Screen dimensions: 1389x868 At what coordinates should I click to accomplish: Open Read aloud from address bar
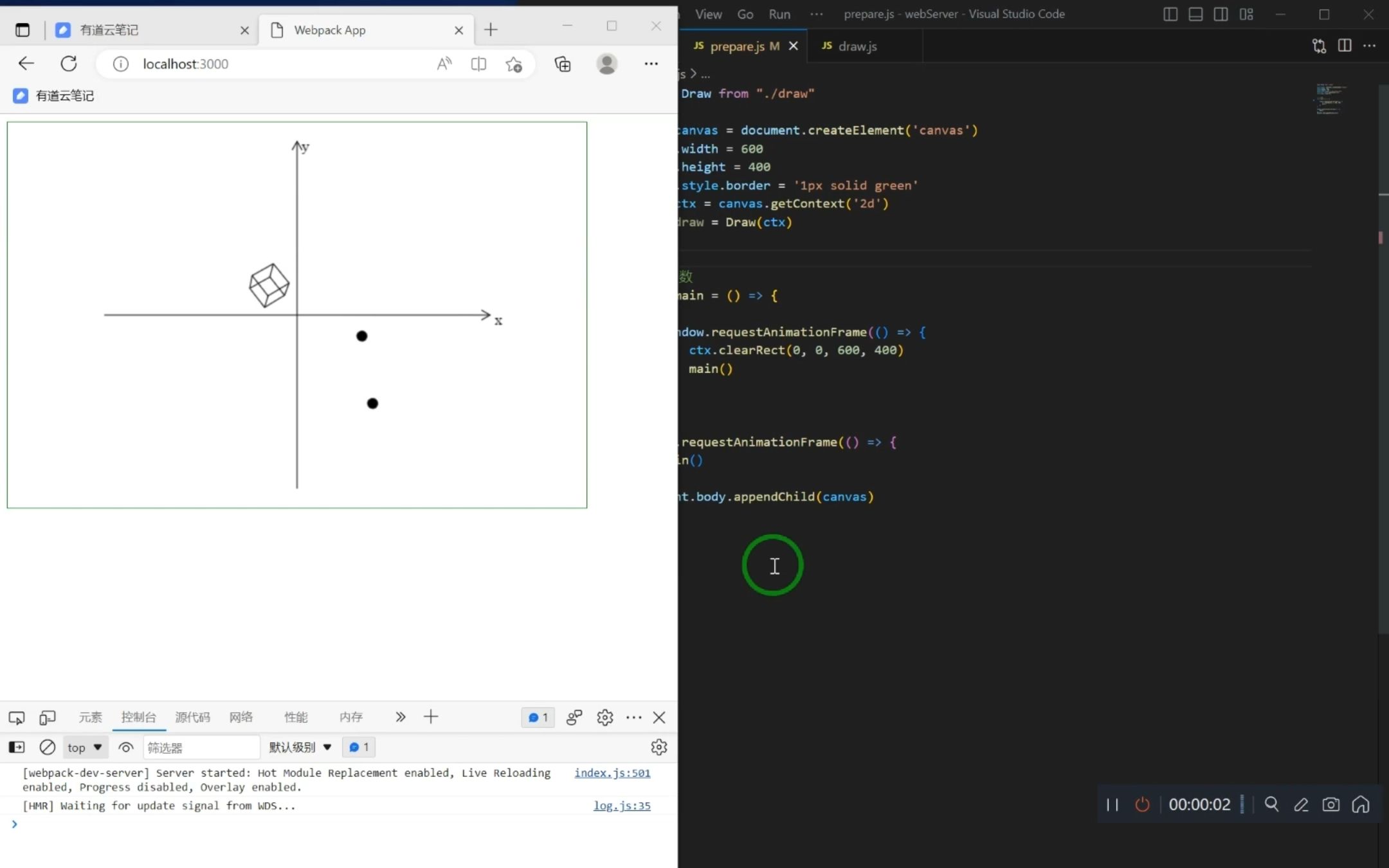pyautogui.click(x=444, y=64)
